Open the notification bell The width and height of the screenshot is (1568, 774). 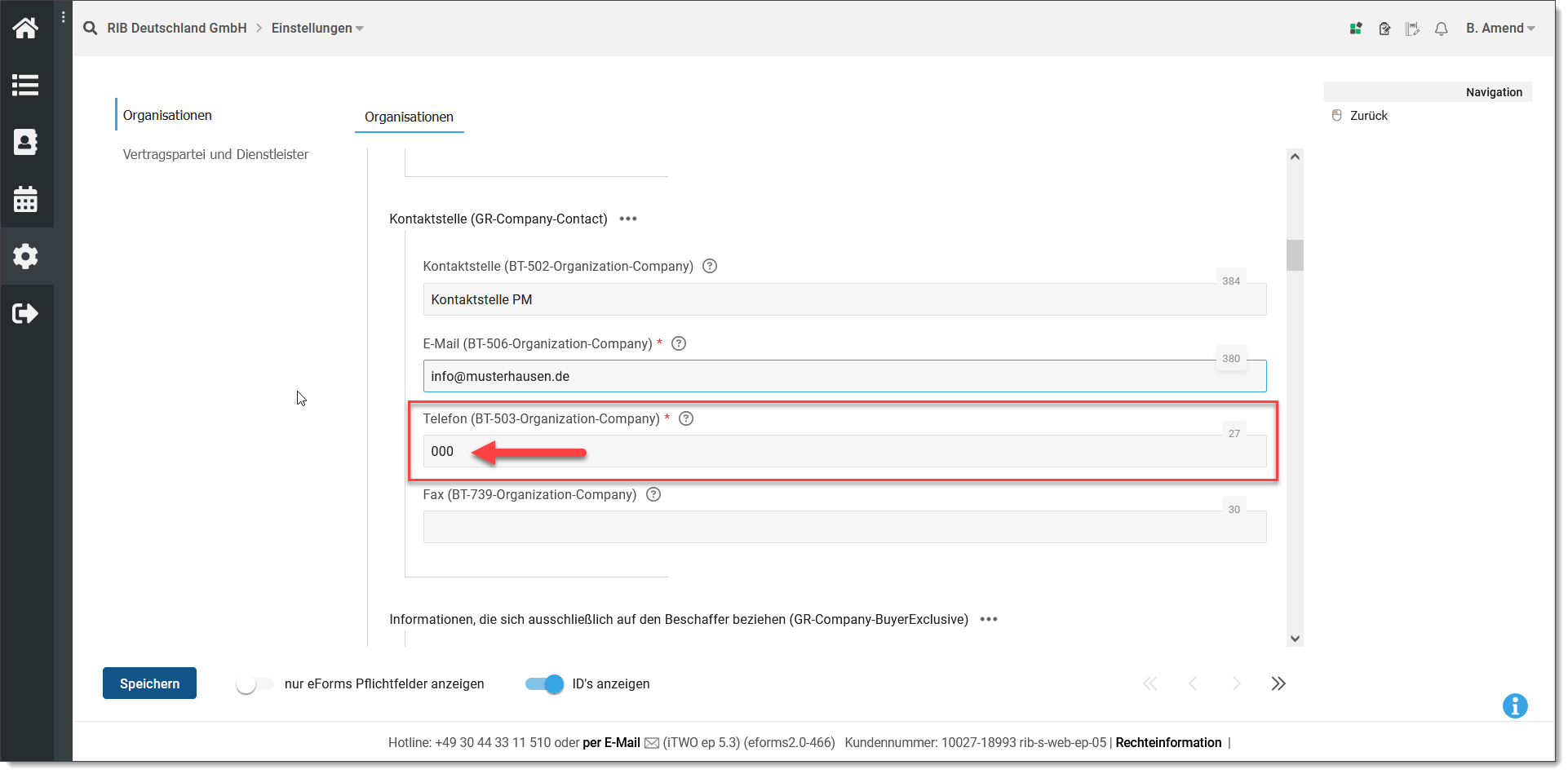pos(1442,29)
